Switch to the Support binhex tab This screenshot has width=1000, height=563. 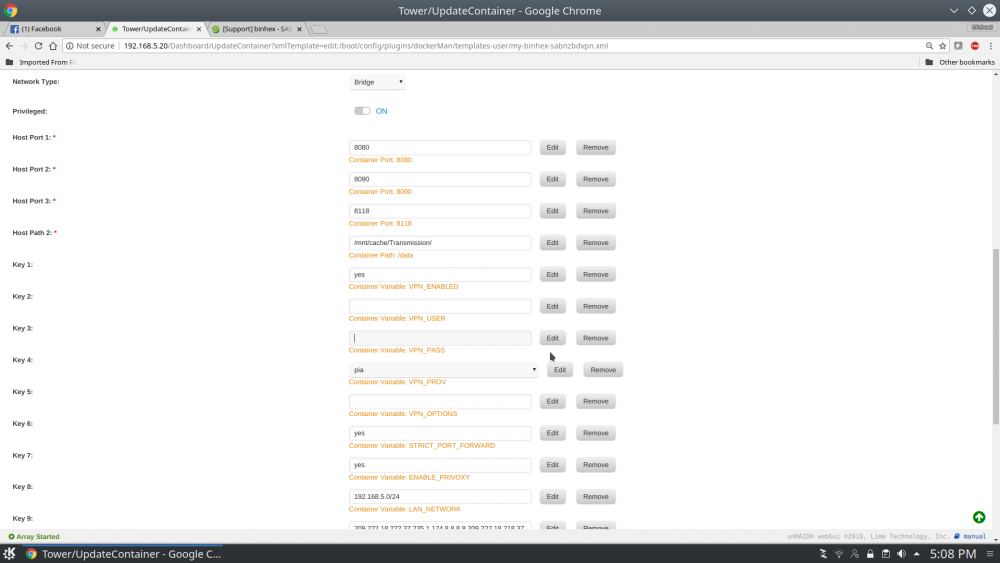coord(256,29)
